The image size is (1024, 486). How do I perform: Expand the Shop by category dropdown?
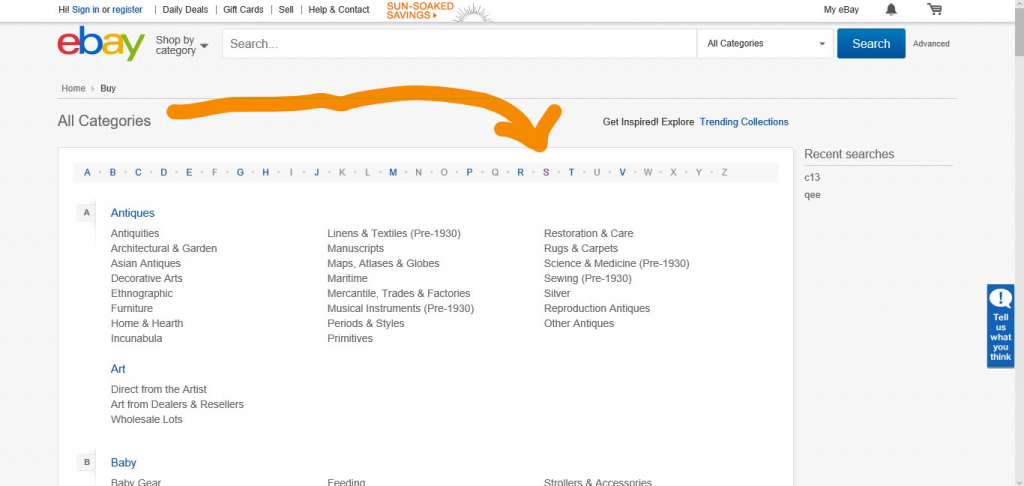(x=182, y=45)
